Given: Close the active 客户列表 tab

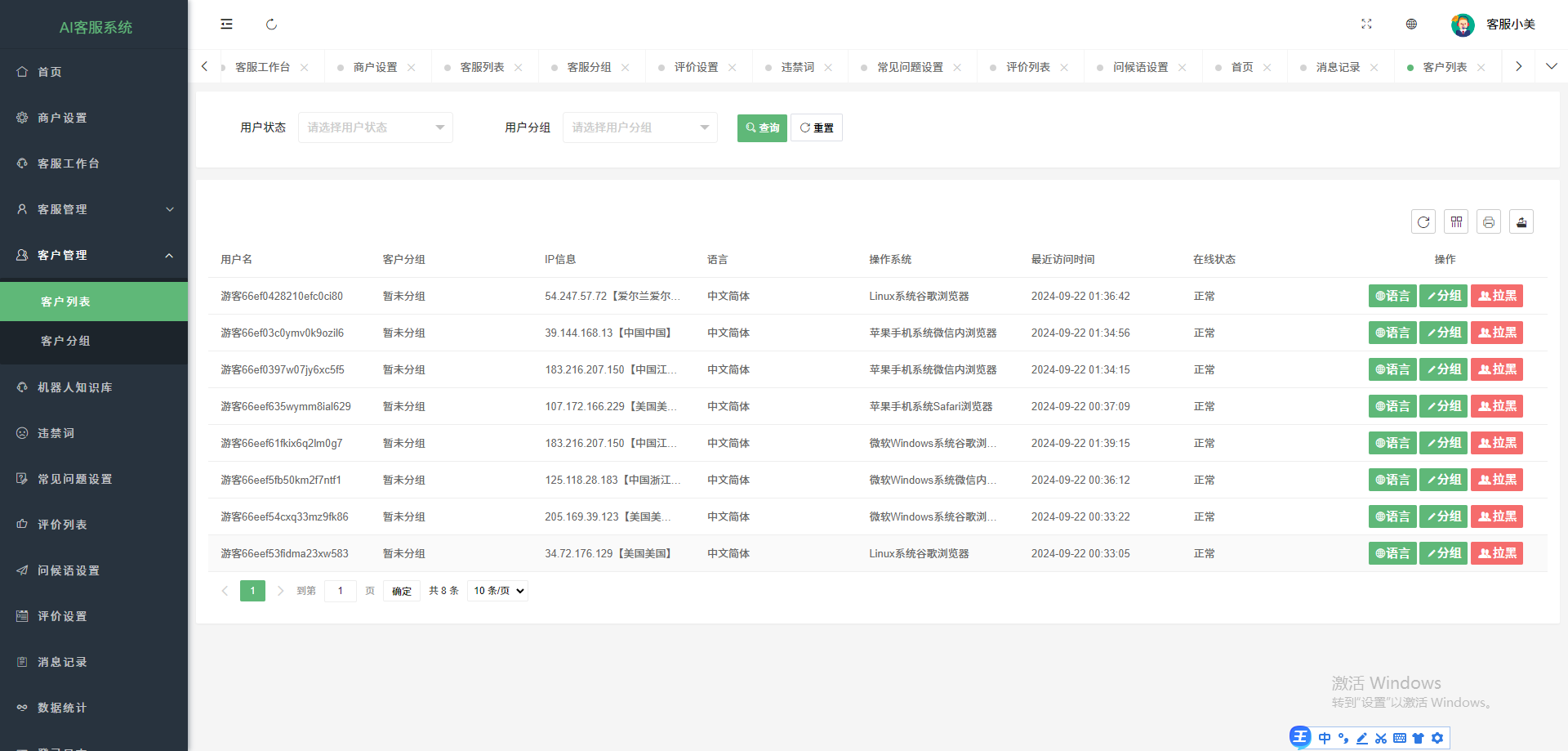Looking at the screenshot, I should (1481, 67).
